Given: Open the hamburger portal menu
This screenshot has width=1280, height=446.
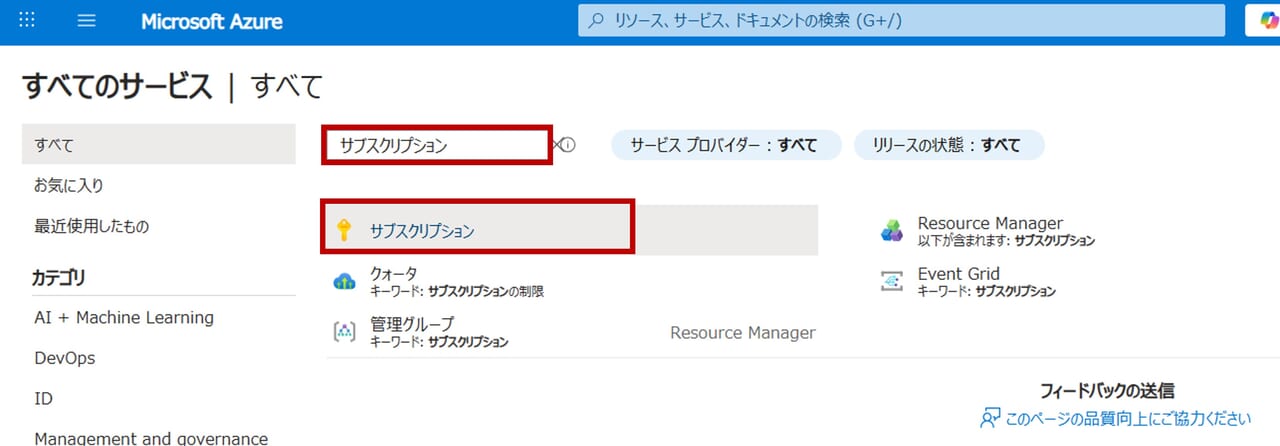Looking at the screenshot, I should tap(86, 21).
